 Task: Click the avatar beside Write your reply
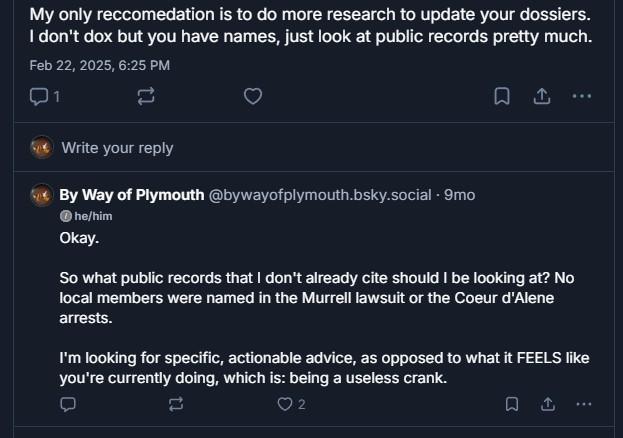point(41,147)
